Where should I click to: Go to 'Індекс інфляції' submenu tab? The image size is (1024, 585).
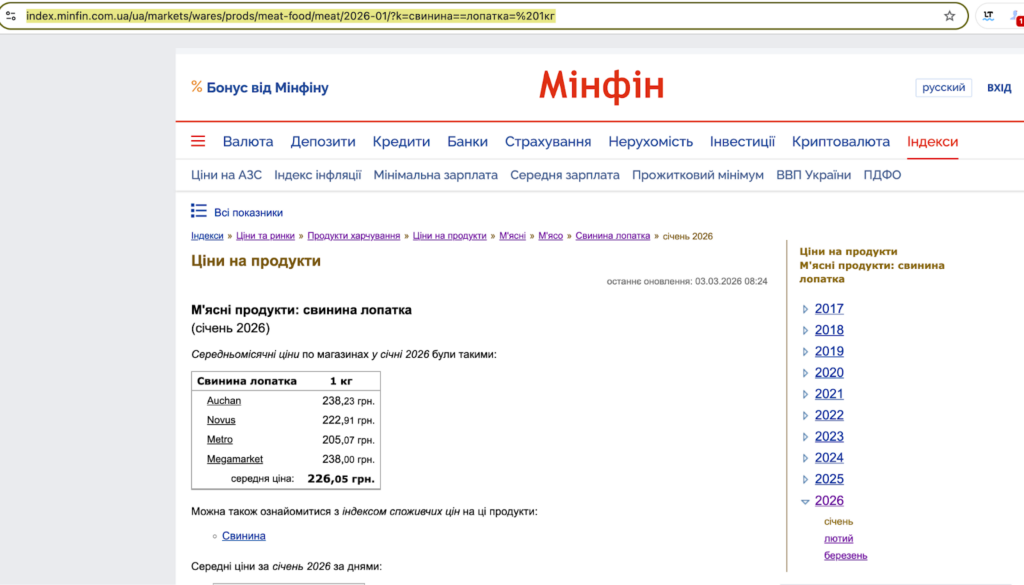317,175
